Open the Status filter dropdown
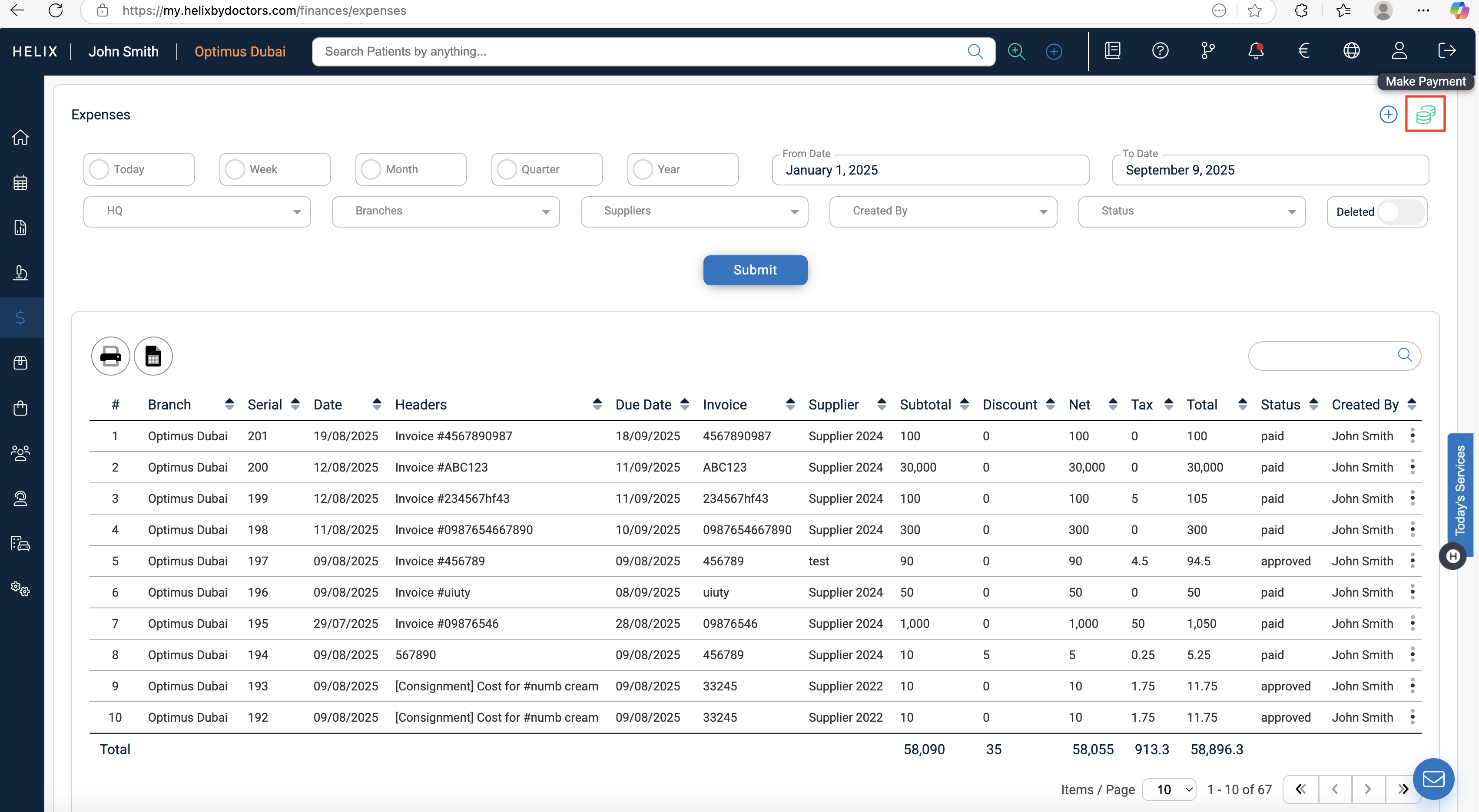1479x812 pixels. [x=1191, y=211]
